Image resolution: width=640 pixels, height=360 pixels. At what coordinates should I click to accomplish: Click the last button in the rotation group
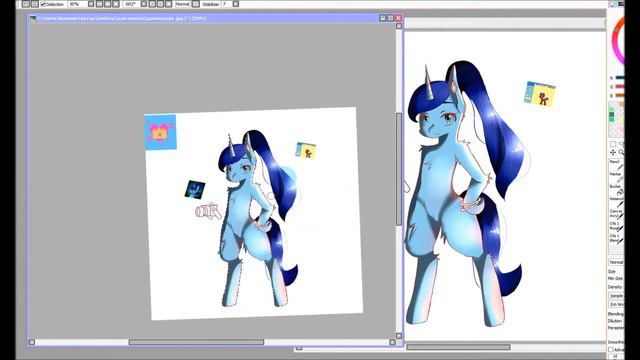coord(169,4)
